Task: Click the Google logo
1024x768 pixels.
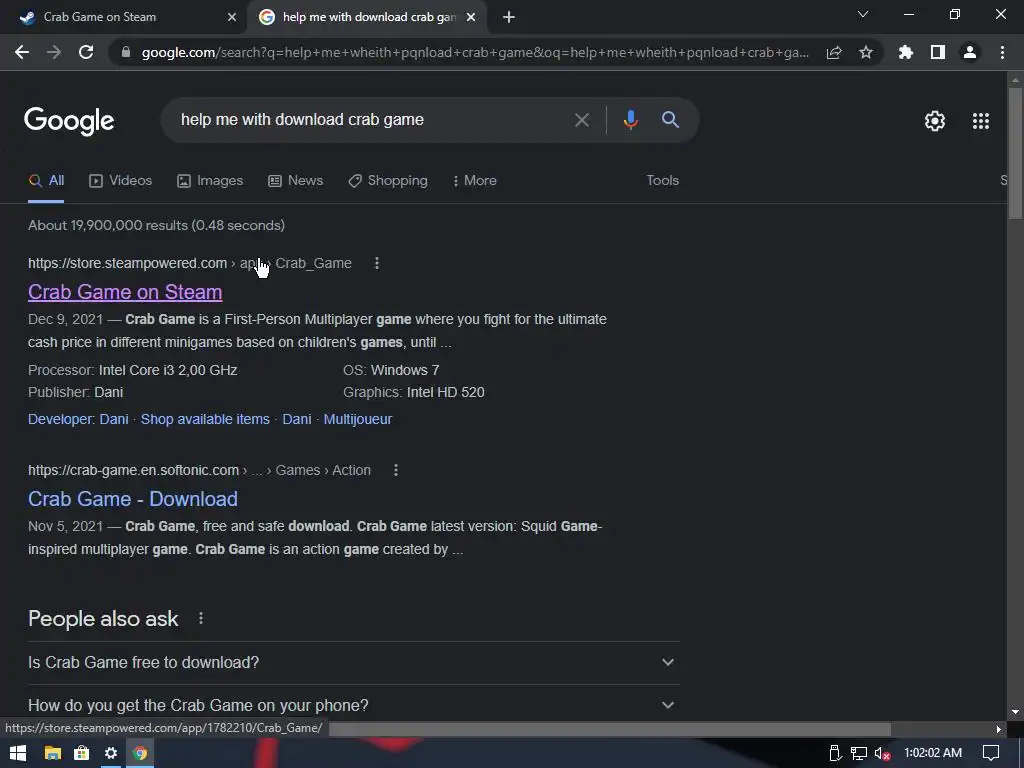Action: (x=69, y=121)
